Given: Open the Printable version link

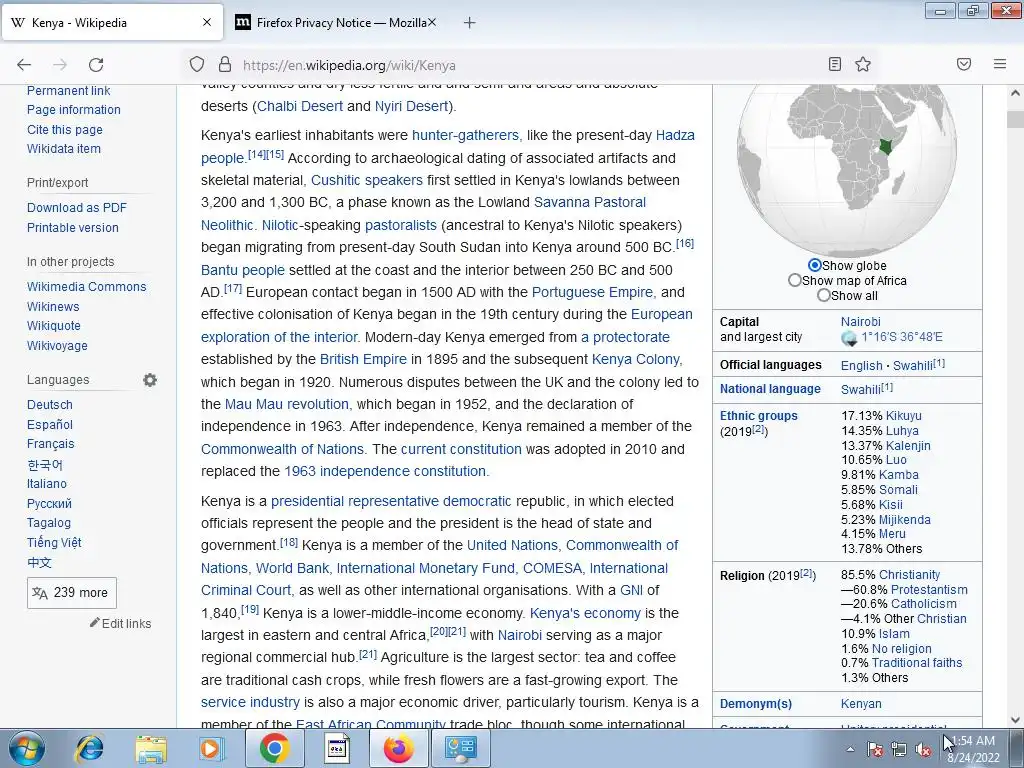Looking at the screenshot, I should [72, 228].
